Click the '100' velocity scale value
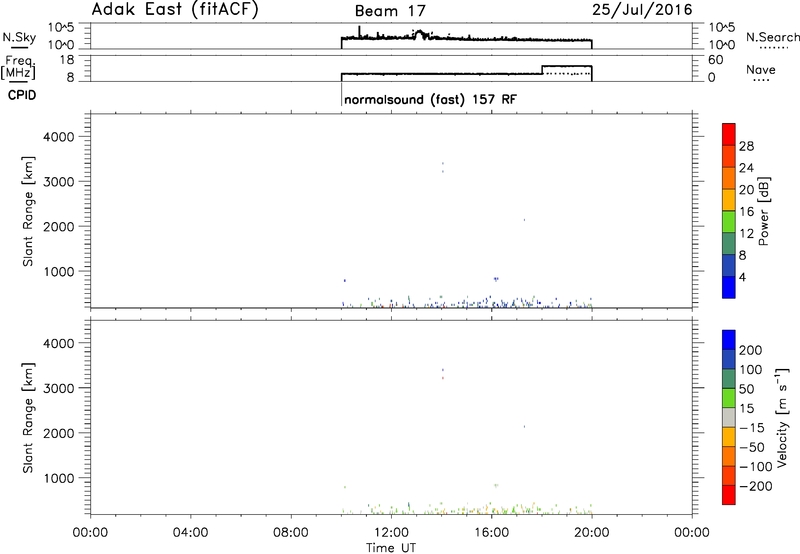The width and height of the screenshot is (800, 554). click(x=751, y=369)
